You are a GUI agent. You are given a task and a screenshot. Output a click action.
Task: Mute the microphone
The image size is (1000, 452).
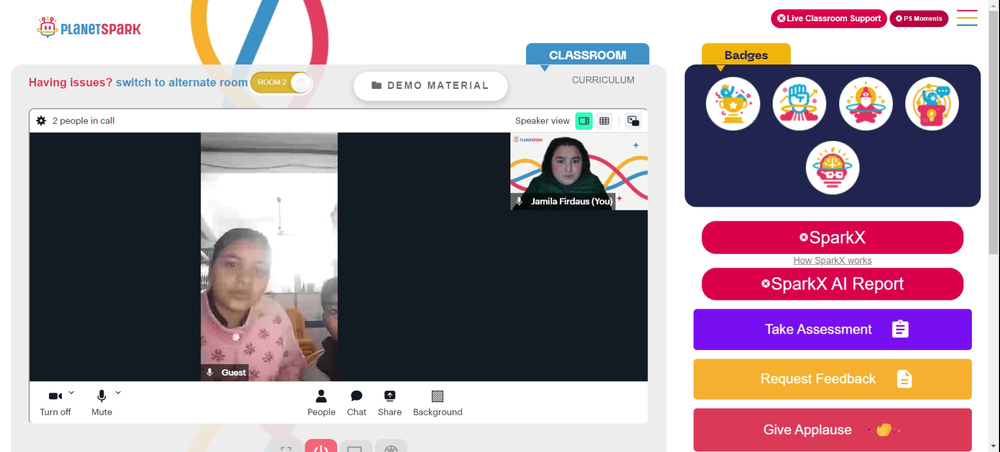pyautogui.click(x=101, y=403)
